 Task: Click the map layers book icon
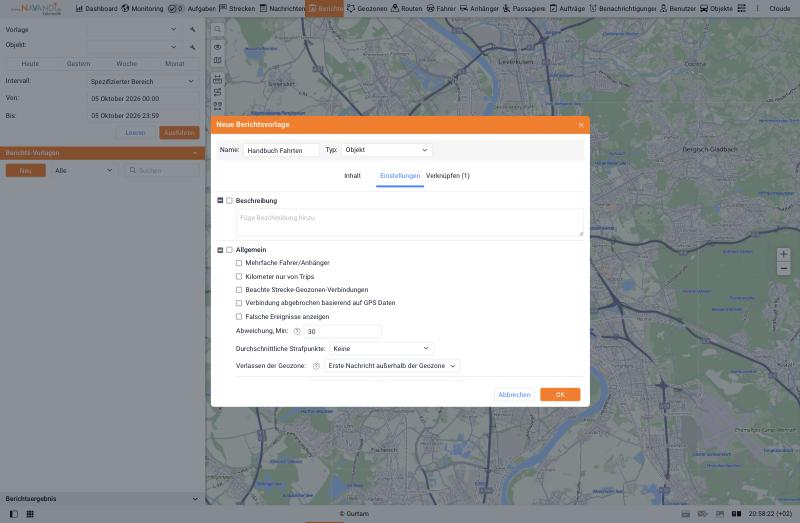(x=217, y=60)
